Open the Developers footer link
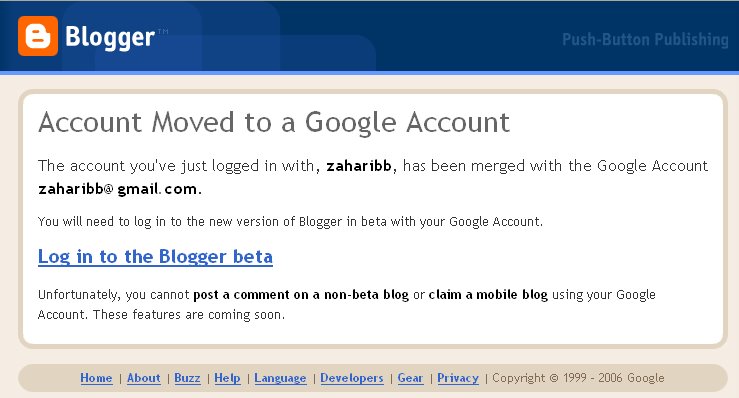739x398 pixels. pyautogui.click(x=352, y=378)
